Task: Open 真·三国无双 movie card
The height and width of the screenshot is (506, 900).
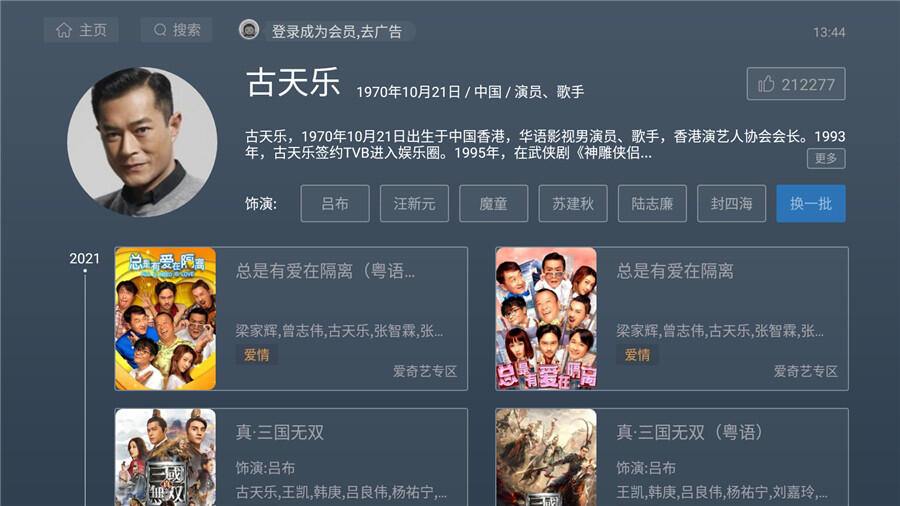Action: coord(291,457)
